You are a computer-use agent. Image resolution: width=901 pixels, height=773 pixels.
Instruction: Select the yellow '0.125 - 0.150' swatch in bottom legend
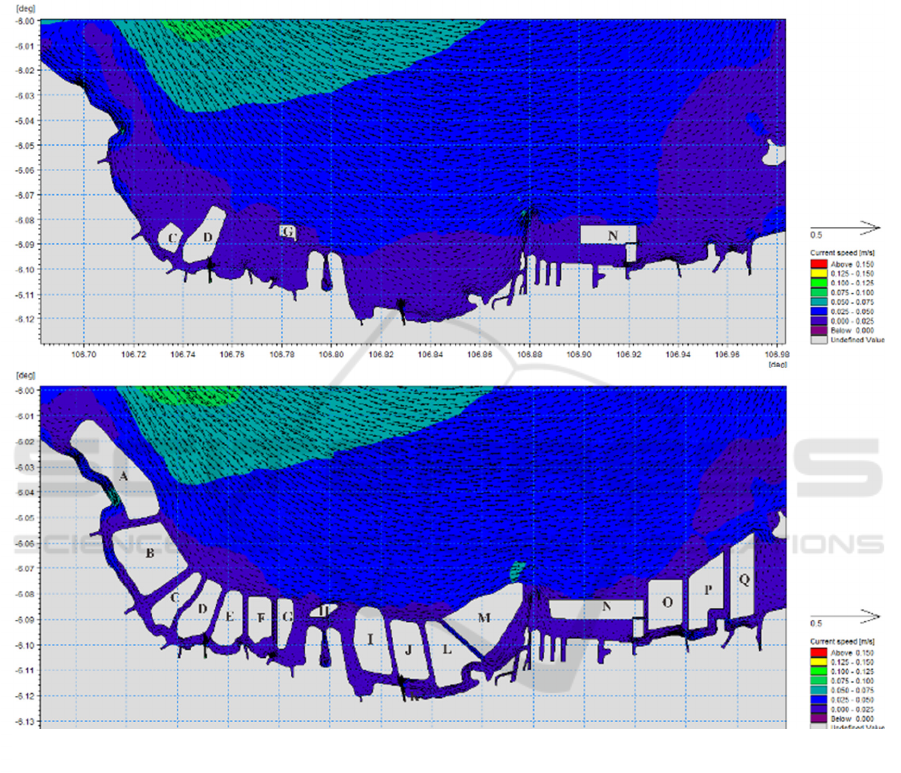pyautogui.click(x=818, y=662)
